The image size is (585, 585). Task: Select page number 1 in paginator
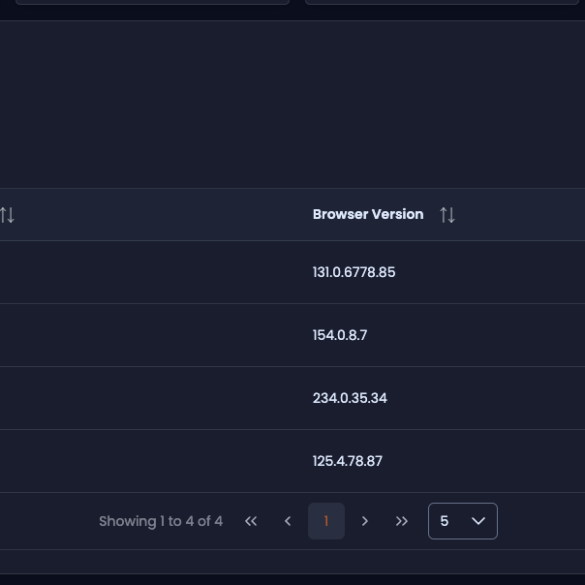[x=326, y=521]
